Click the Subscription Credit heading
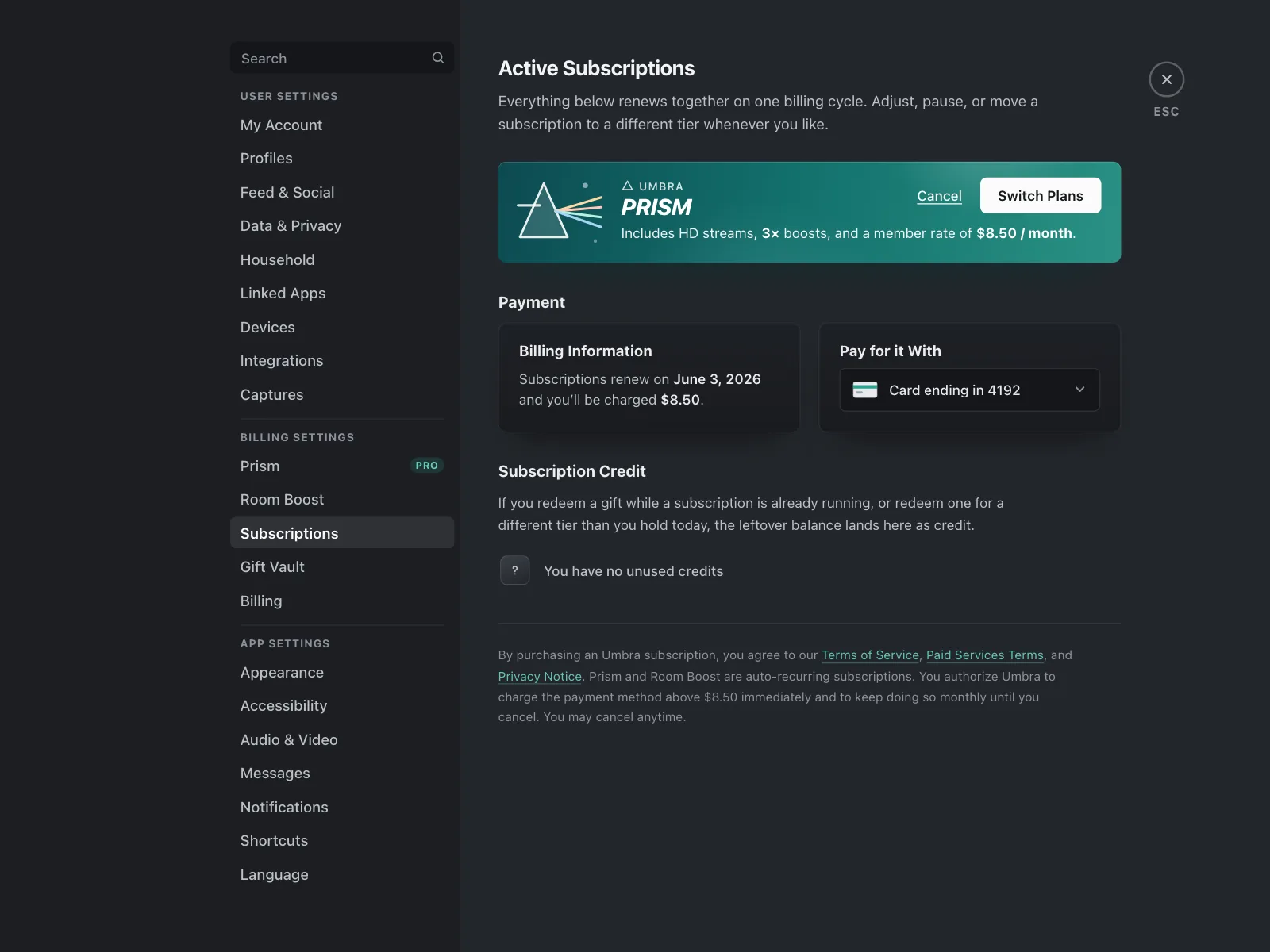Viewport: 1270px width, 952px height. tap(571, 471)
